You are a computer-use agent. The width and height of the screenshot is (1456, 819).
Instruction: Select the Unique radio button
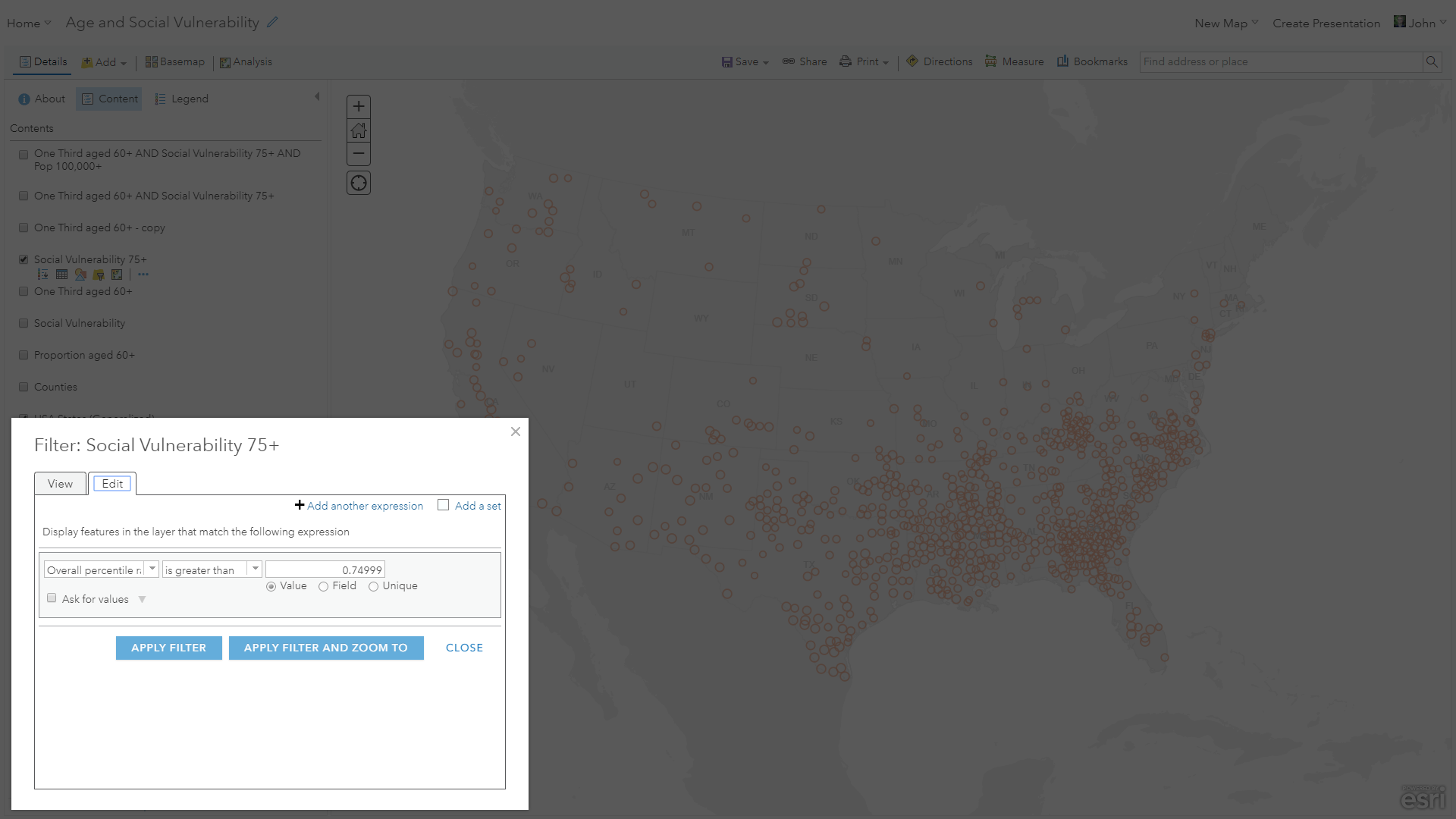pos(373,586)
